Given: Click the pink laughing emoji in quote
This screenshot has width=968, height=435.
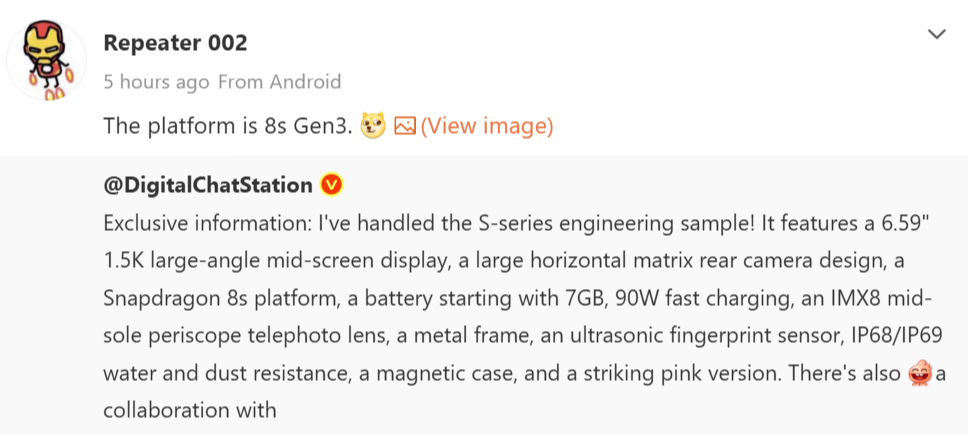Looking at the screenshot, I should click(x=921, y=374).
